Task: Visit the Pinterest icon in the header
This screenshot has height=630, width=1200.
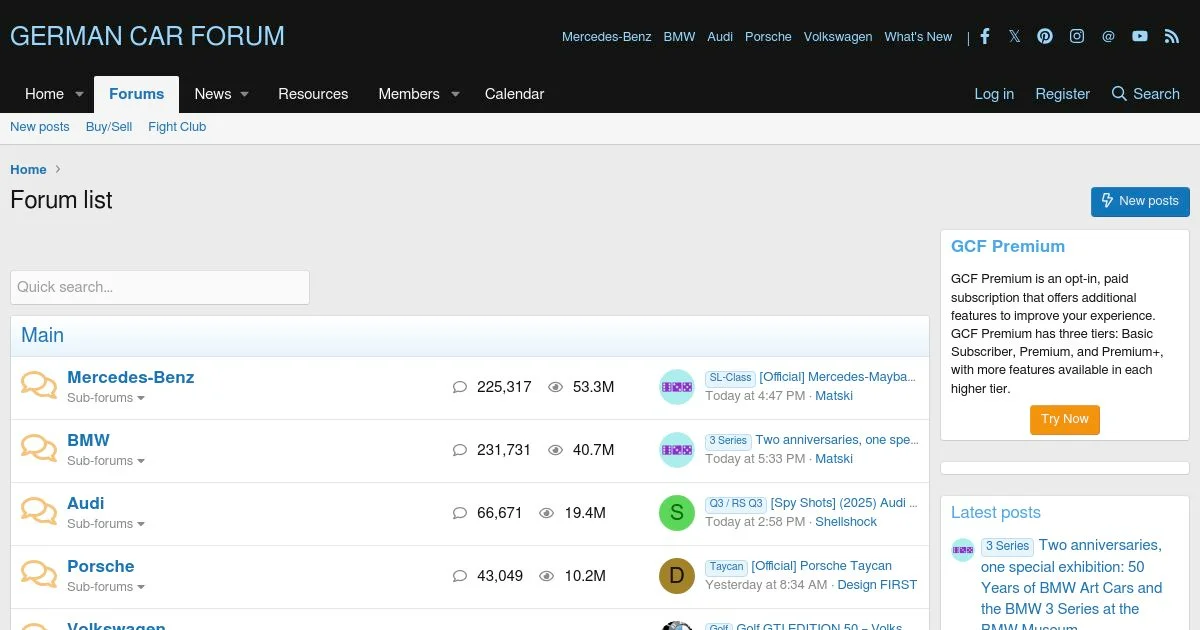Action: click(1045, 36)
